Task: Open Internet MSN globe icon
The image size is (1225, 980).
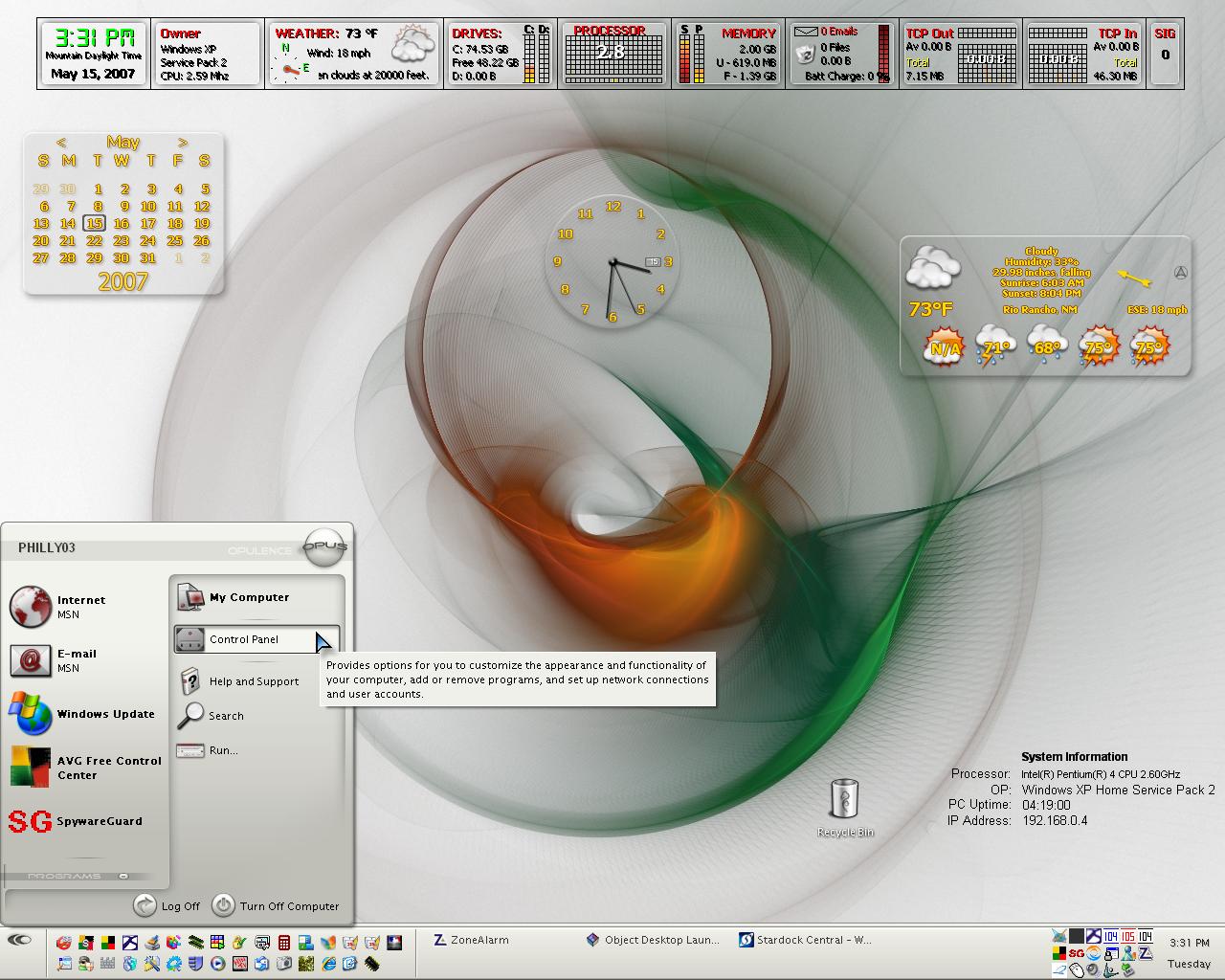Action: pos(30,607)
